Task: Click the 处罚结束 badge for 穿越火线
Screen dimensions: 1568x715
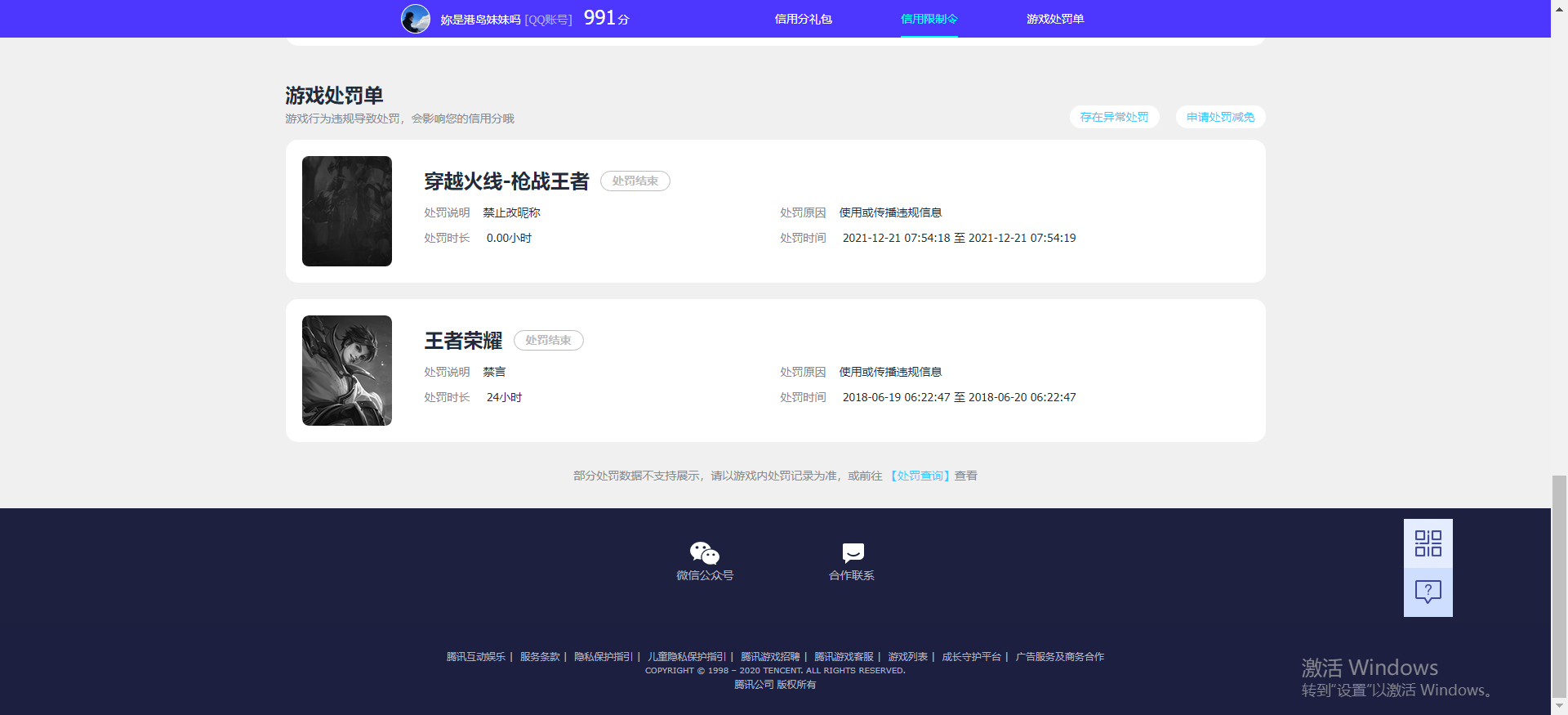Action: coord(635,181)
